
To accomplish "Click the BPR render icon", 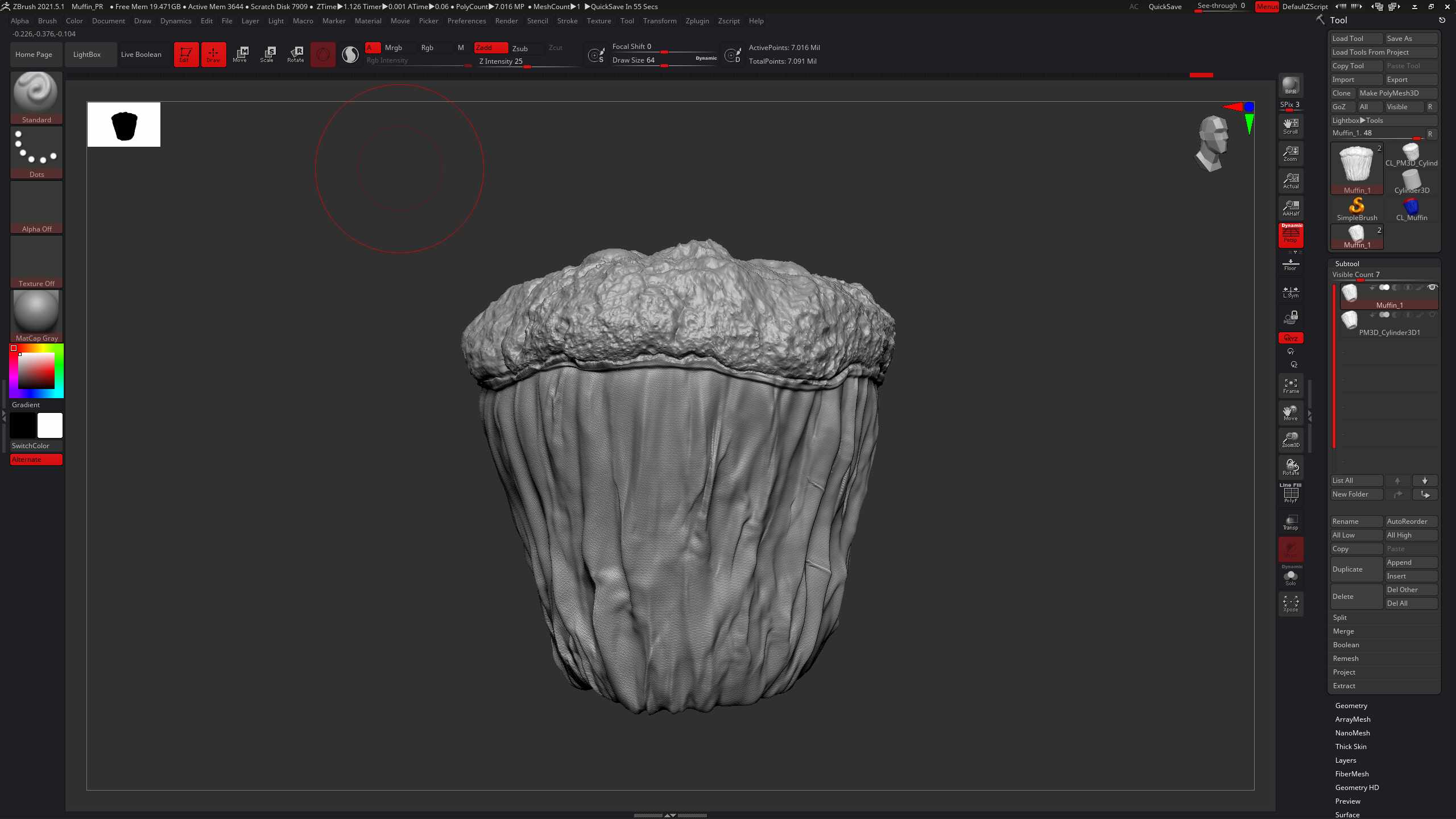I will pyautogui.click(x=1290, y=86).
